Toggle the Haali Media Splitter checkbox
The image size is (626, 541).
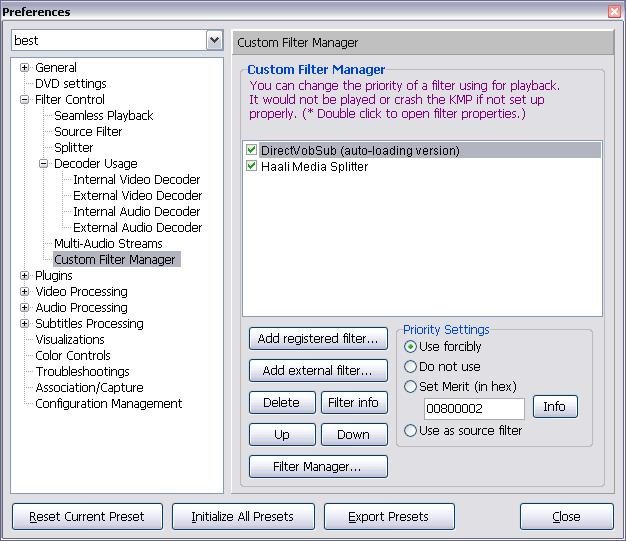(x=252, y=166)
